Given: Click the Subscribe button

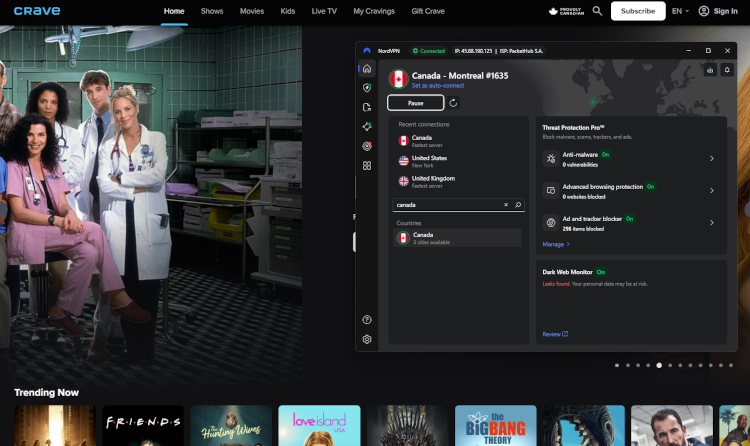Looking at the screenshot, I should pyautogui.click(x=638, y=11).
